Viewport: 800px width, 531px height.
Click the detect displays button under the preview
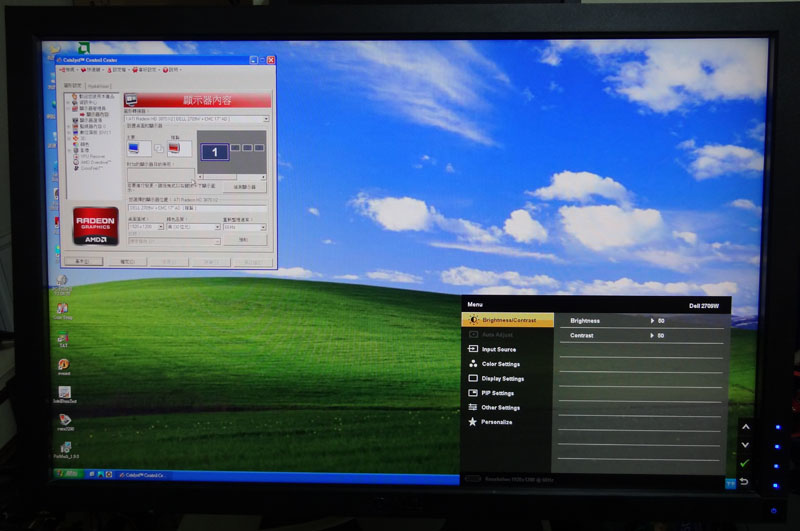244,187
